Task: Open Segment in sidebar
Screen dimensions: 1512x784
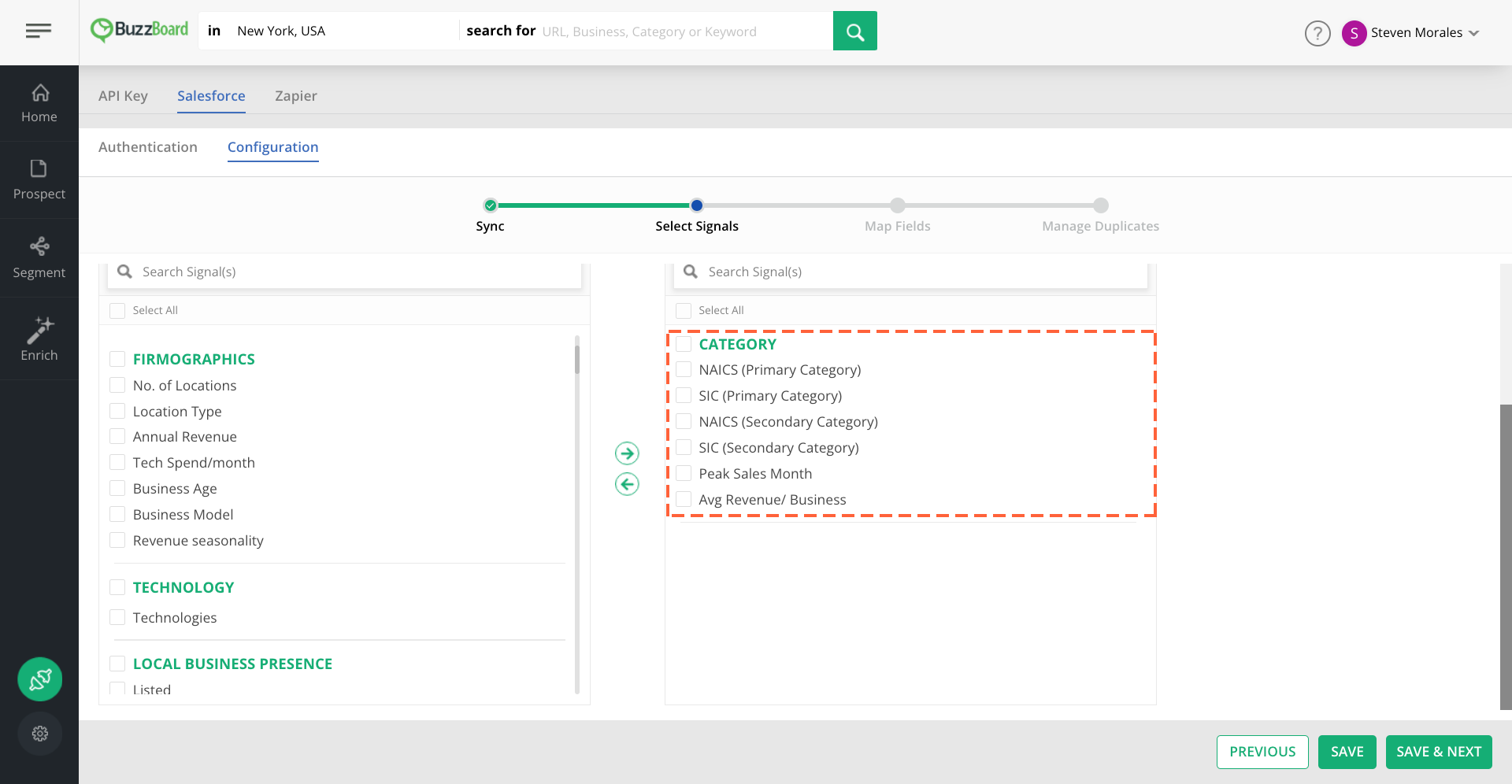Action: click(39, 258)
